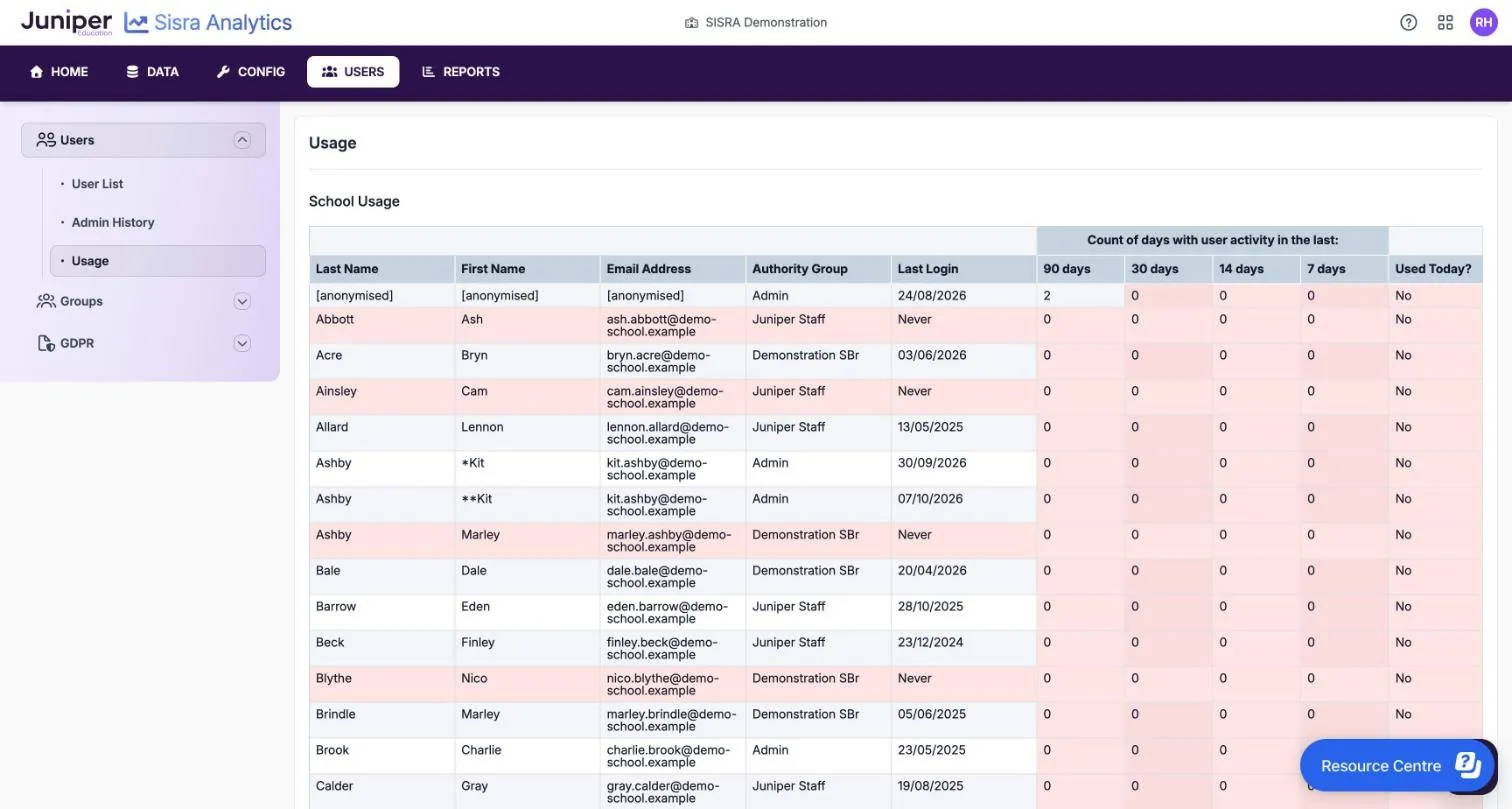Image resolution: width=1512 pixels, height=809 pixels.
Task: Open the DATA tab
Action: coord(152,72)
